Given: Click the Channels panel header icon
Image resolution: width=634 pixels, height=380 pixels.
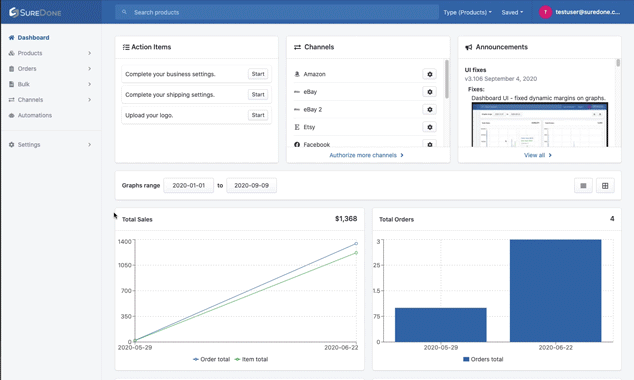Looking at the screenshot, I should click(x=297, y=47).
